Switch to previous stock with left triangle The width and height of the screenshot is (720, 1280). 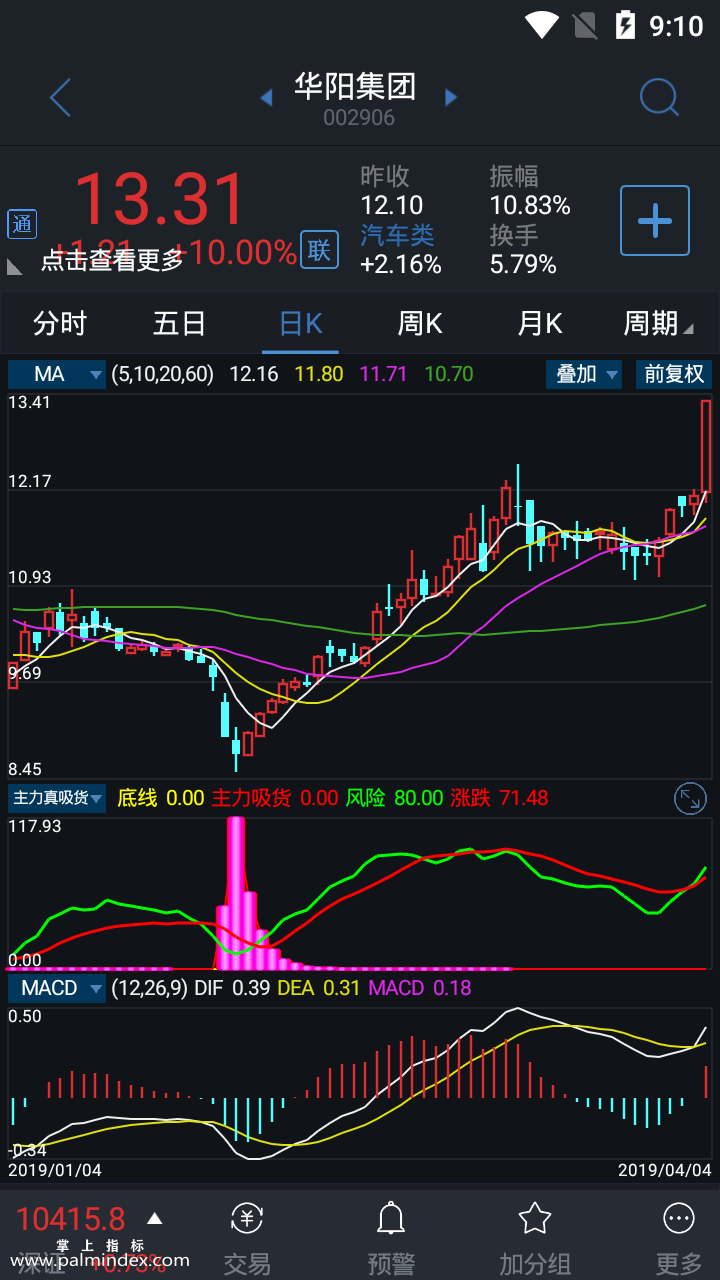tap(266, 97)
